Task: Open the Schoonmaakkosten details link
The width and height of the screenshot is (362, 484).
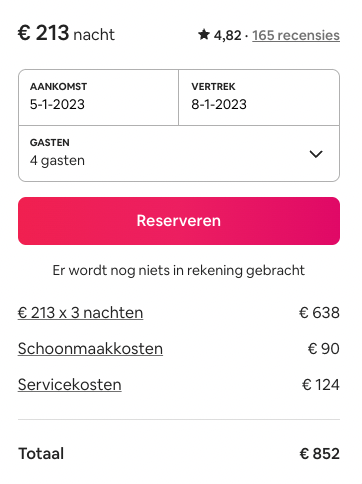Action: coord(90,349)
